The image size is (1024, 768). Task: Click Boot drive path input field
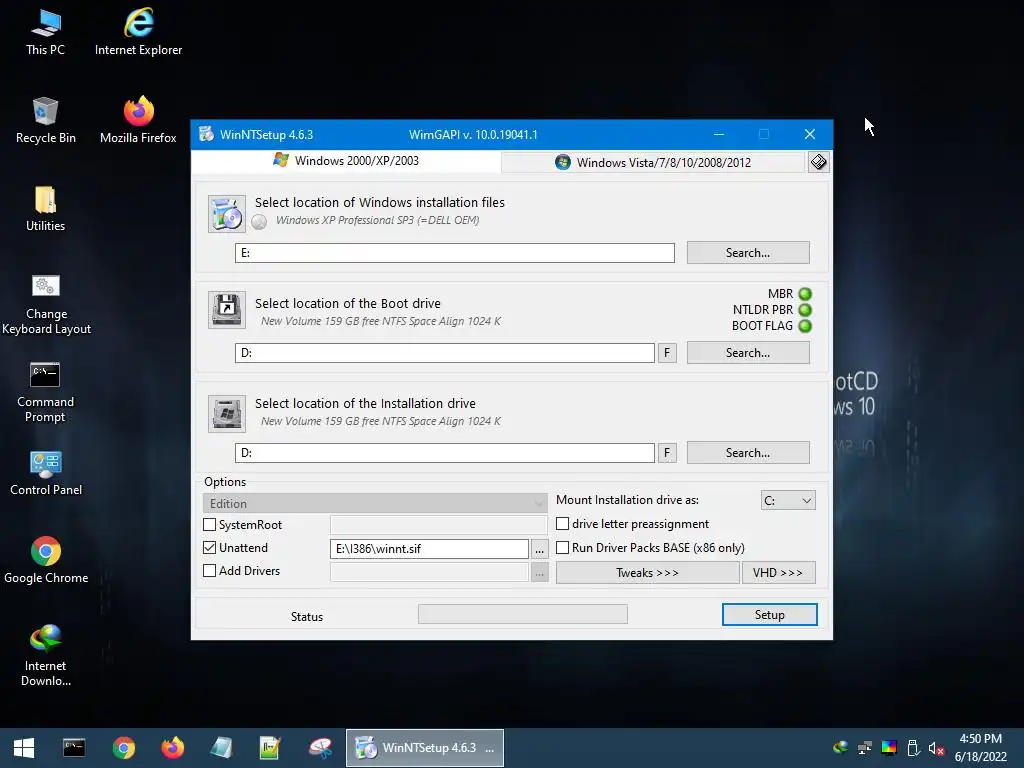(445, 353)
